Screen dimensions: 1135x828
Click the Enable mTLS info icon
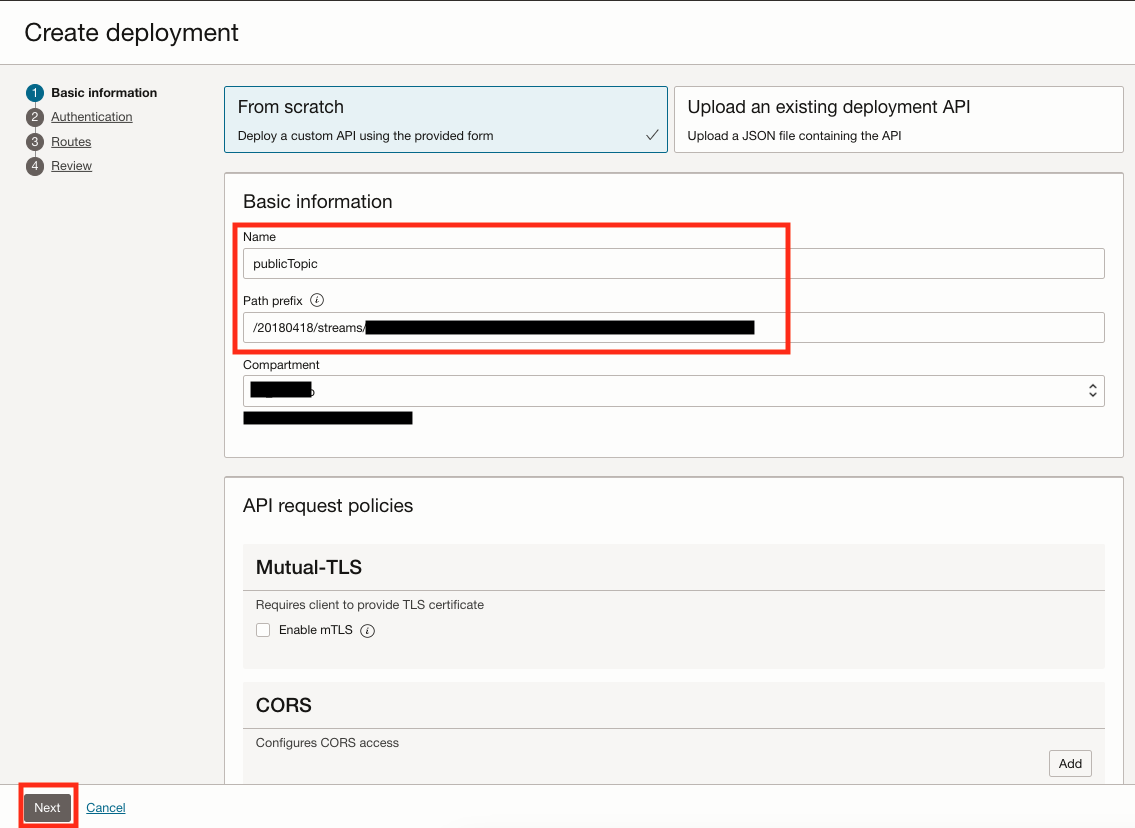tap(368, 630)
